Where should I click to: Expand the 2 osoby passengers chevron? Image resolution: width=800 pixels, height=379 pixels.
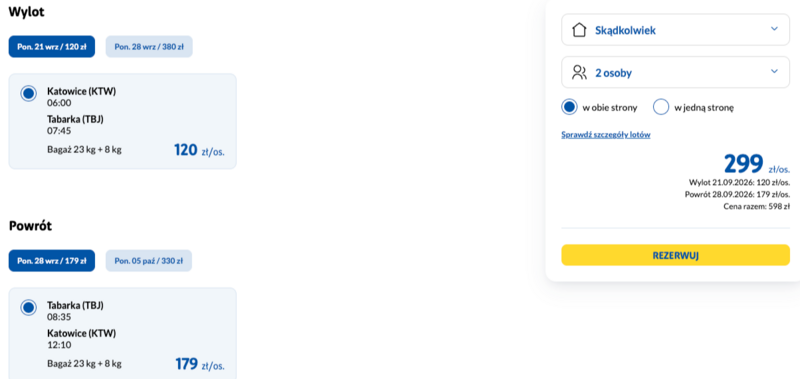coord(774,71)
